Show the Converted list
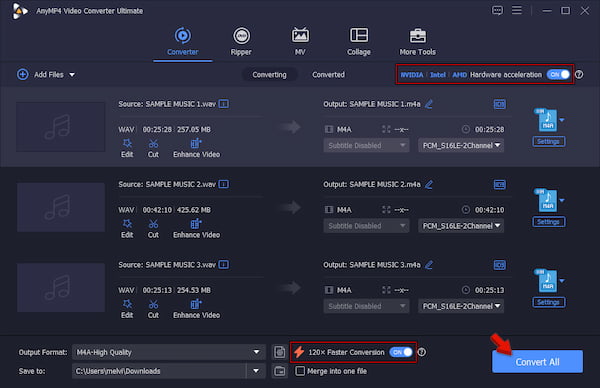Image resolution: width=600 pixels, height=388 pixels. [328, 75]
